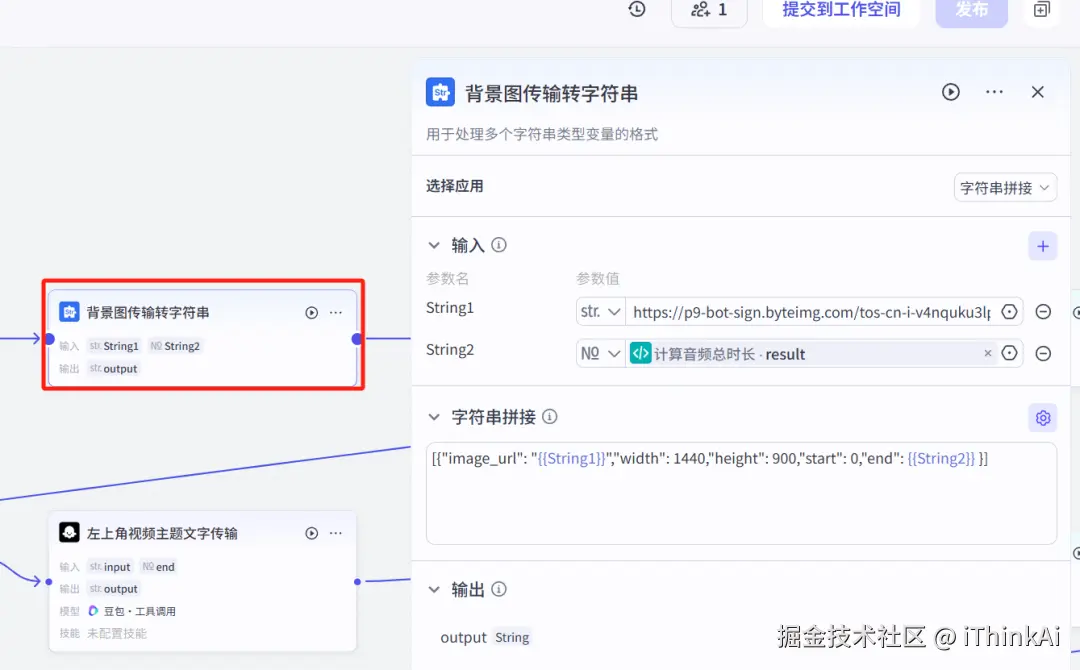Run the 背景图传输转字符串 node via its play icon
Viewport: 1080px width, 670px height.
coord(950,92)
